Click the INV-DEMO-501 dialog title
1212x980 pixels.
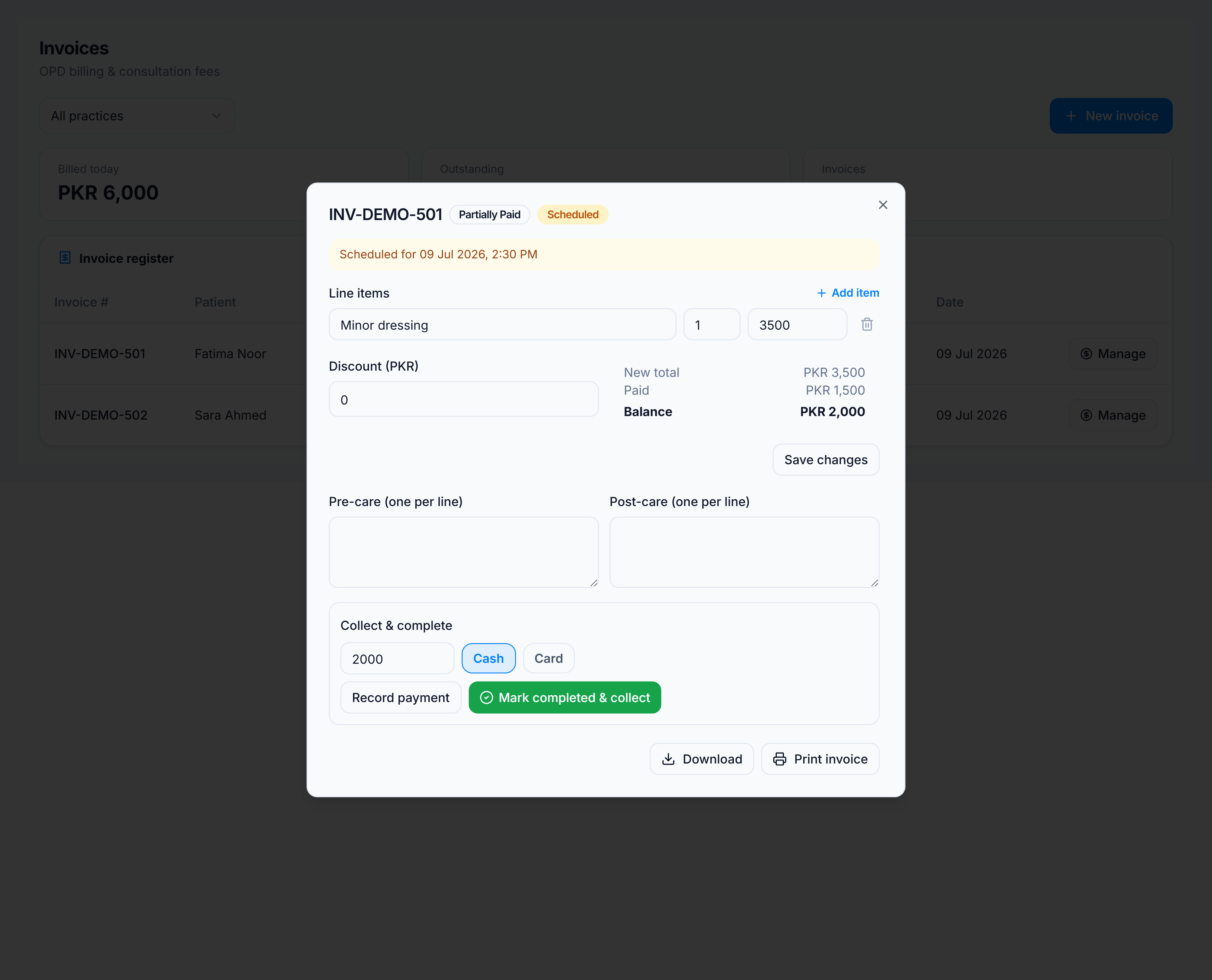[385, 214]
